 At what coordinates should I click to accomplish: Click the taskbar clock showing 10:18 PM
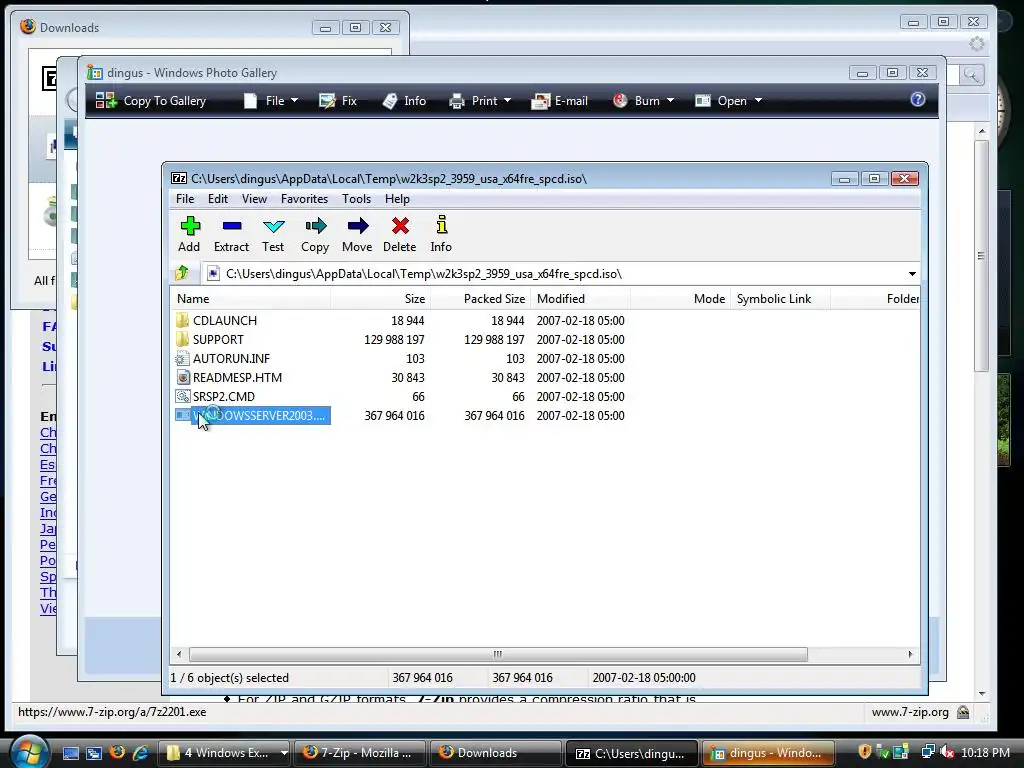pos(985,752)
